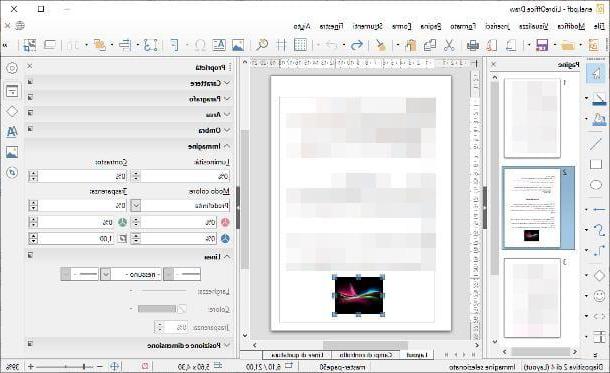The width and height of the screenshot is (610, 373).
Task: Open the Shapes deck in the sidebar
Action: (12, 112)
